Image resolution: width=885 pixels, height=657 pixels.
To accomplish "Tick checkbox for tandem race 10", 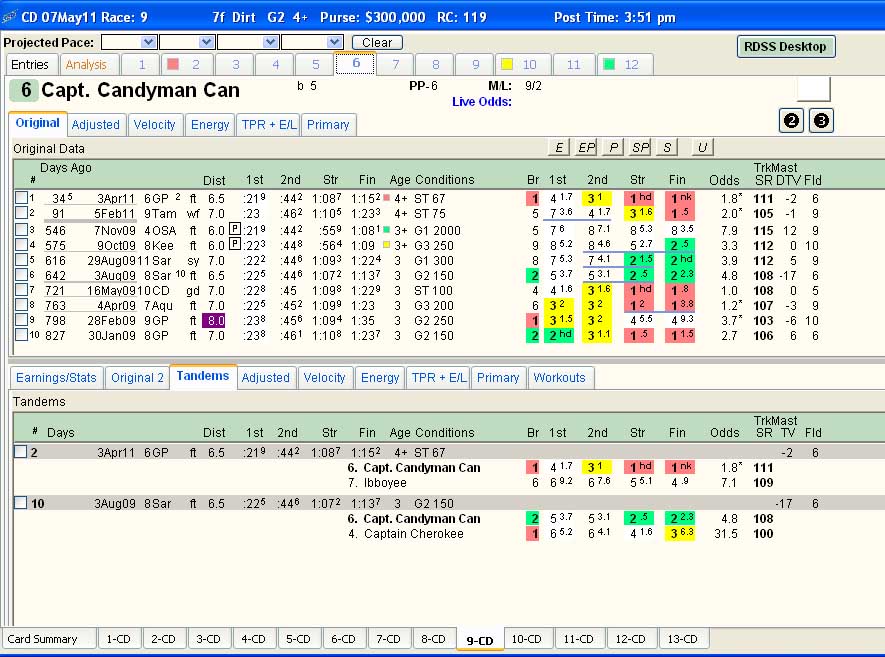I will (20, 502).
